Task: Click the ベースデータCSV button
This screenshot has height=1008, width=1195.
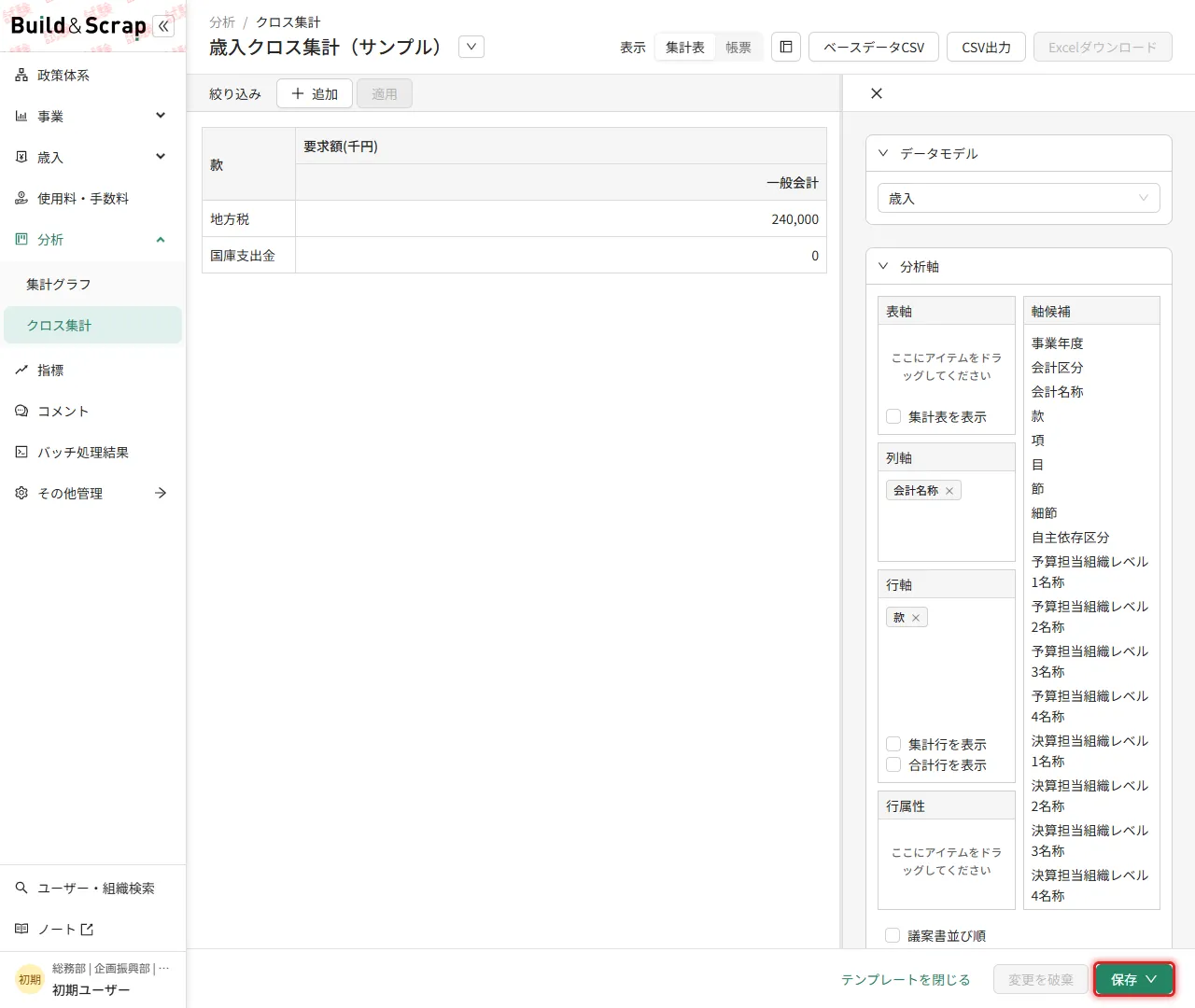Action: click(x=874, y=48)
